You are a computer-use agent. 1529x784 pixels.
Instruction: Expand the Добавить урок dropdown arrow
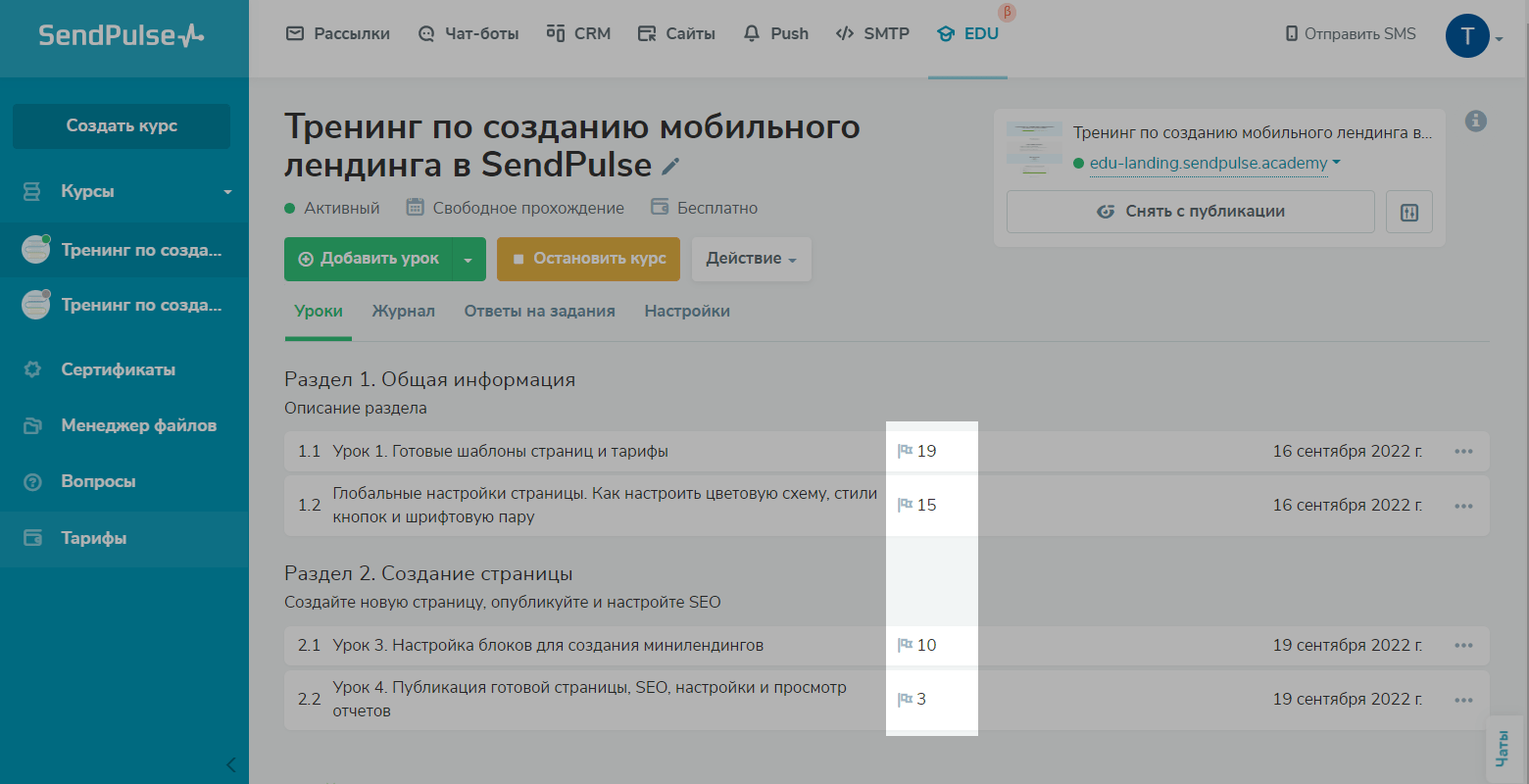point(469,260)
